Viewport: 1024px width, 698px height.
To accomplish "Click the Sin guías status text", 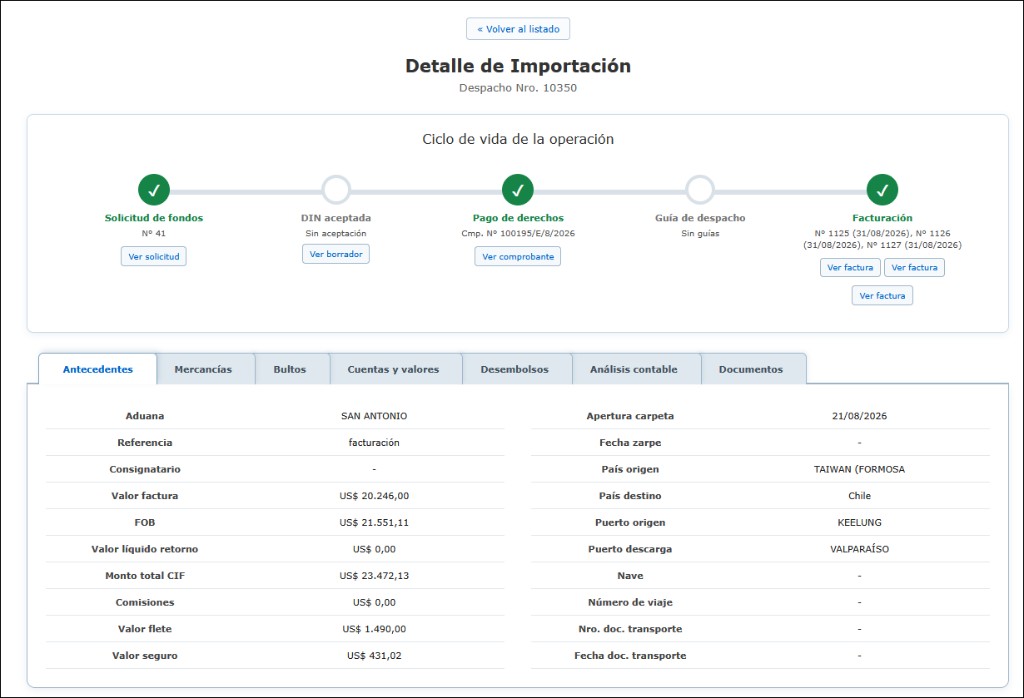I will click(x=700, y=233).
